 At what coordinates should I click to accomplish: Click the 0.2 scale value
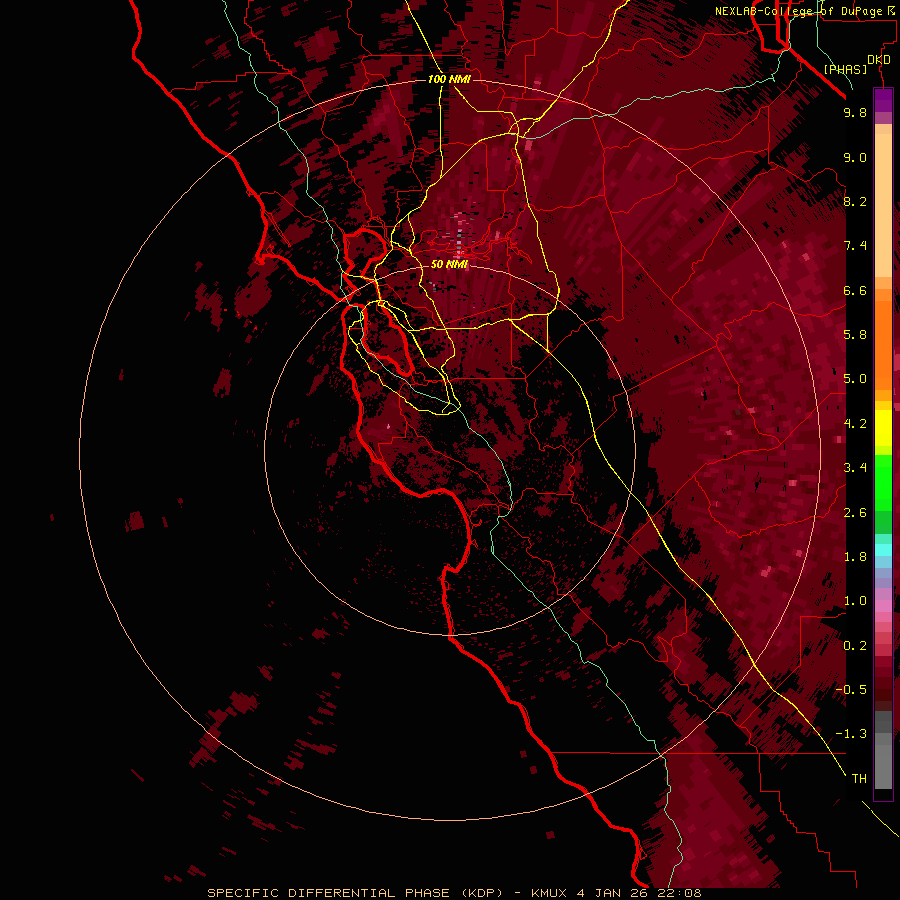coord(855,646)
